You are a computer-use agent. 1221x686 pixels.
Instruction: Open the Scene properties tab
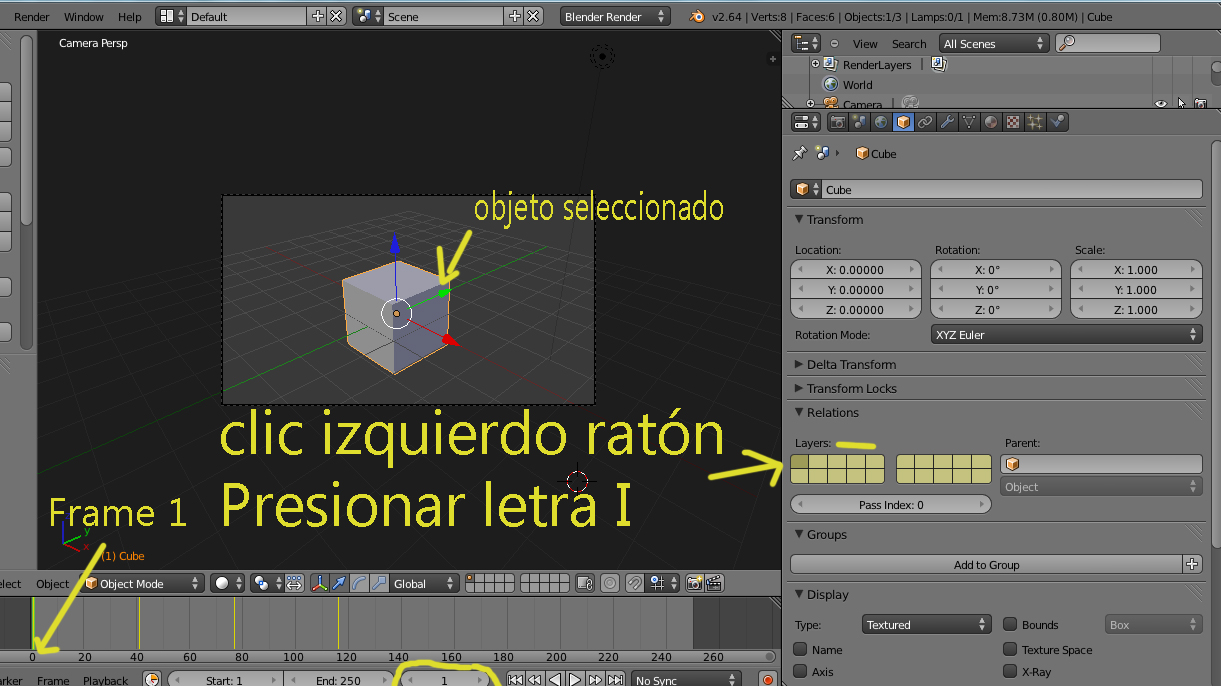[860, 122]
